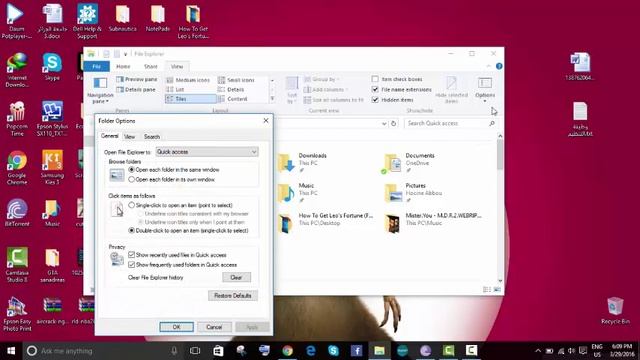The width and height of the screenshot is (640, 360).
Task: Click Clear history button
Action: tap(236, 277)
